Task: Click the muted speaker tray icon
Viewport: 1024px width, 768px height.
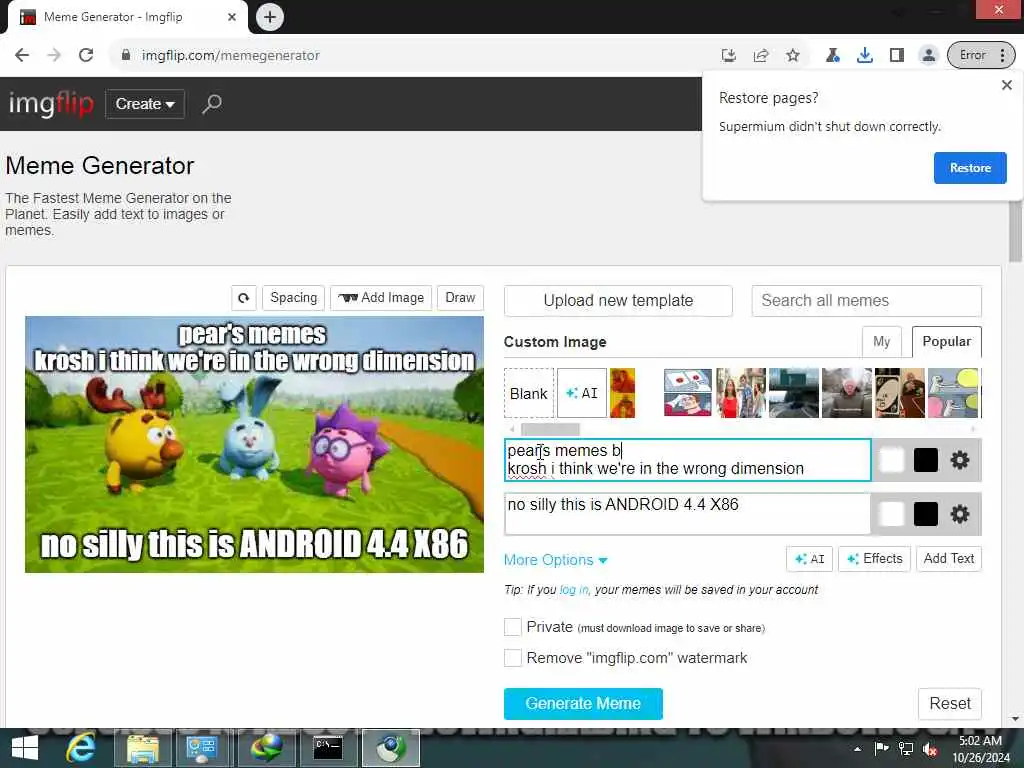Action: (930, 749)
